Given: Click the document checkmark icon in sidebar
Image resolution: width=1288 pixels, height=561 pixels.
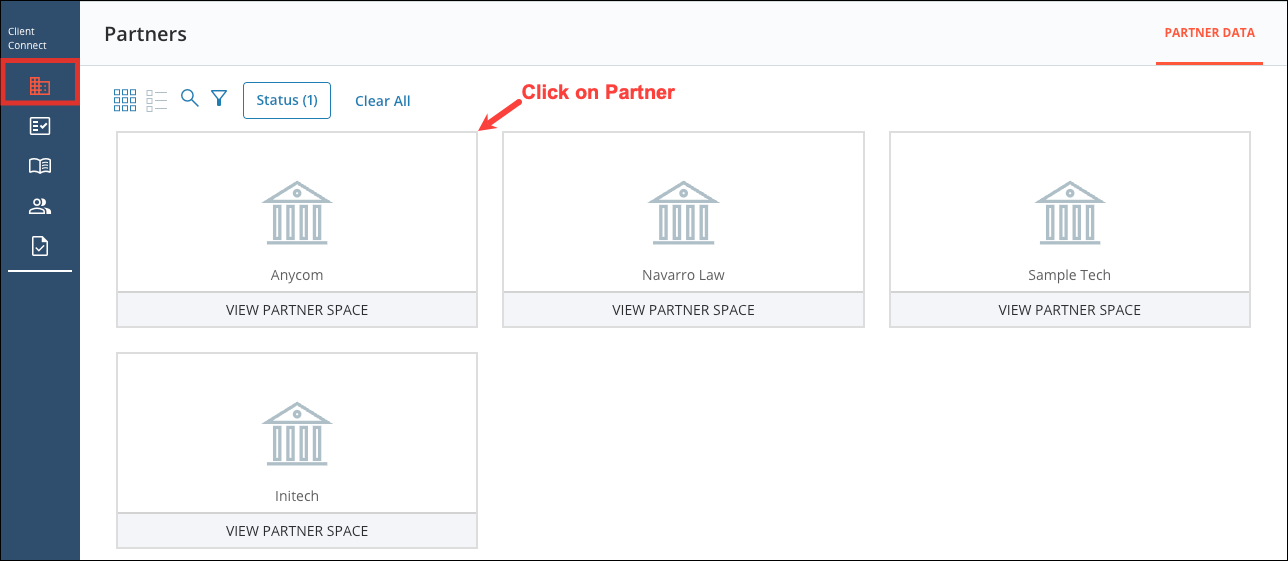Looking at the screenshot, I should [40, 246].
